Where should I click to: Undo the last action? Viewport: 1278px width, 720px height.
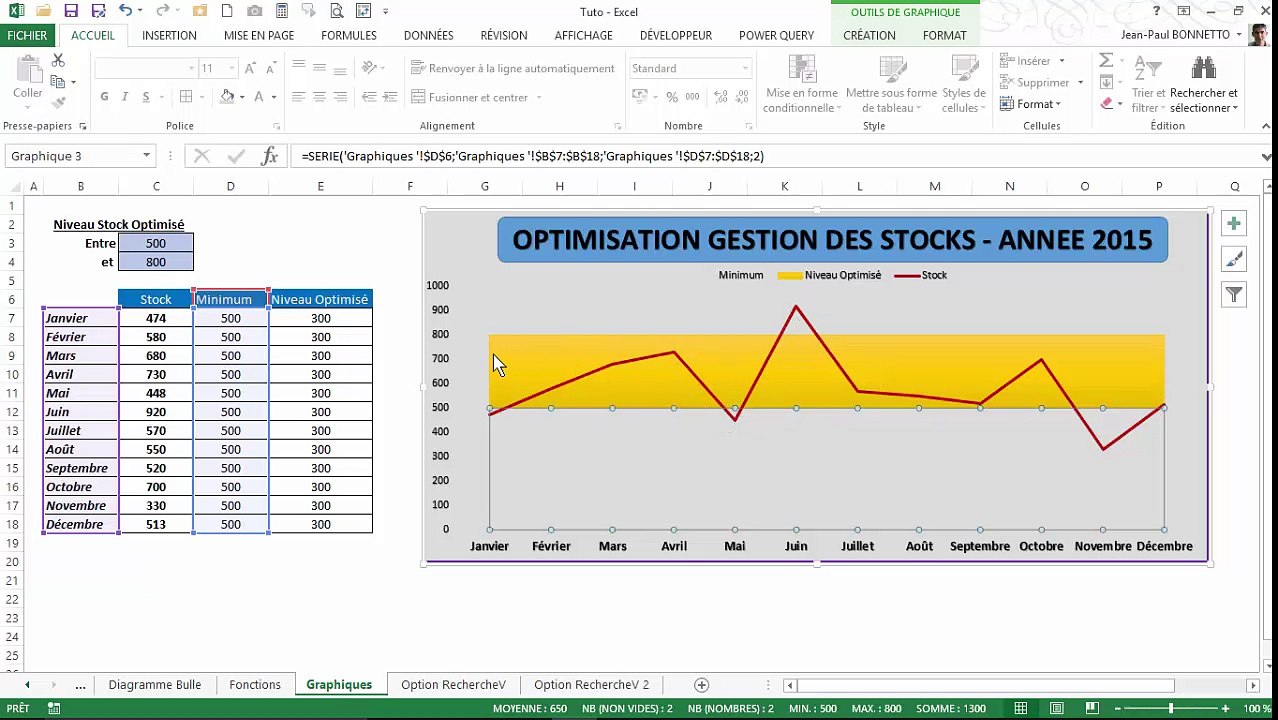(124, 12)
